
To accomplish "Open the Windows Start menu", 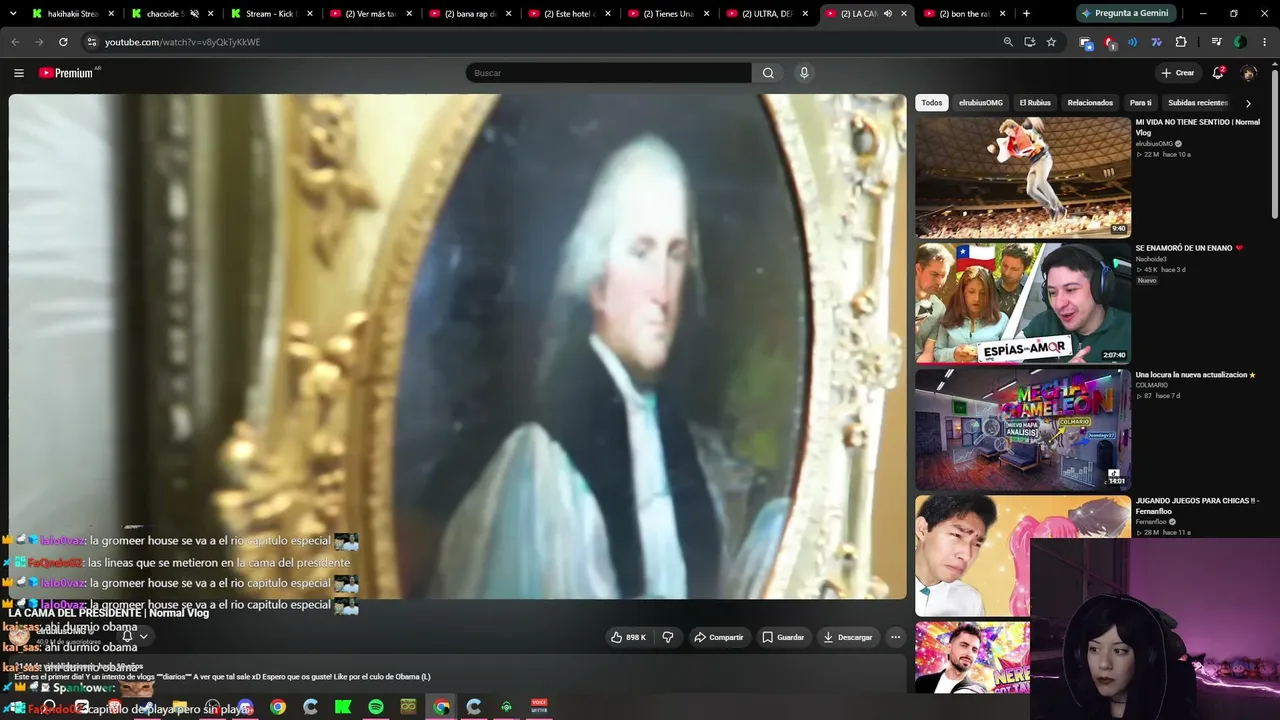I will (17, 707).
